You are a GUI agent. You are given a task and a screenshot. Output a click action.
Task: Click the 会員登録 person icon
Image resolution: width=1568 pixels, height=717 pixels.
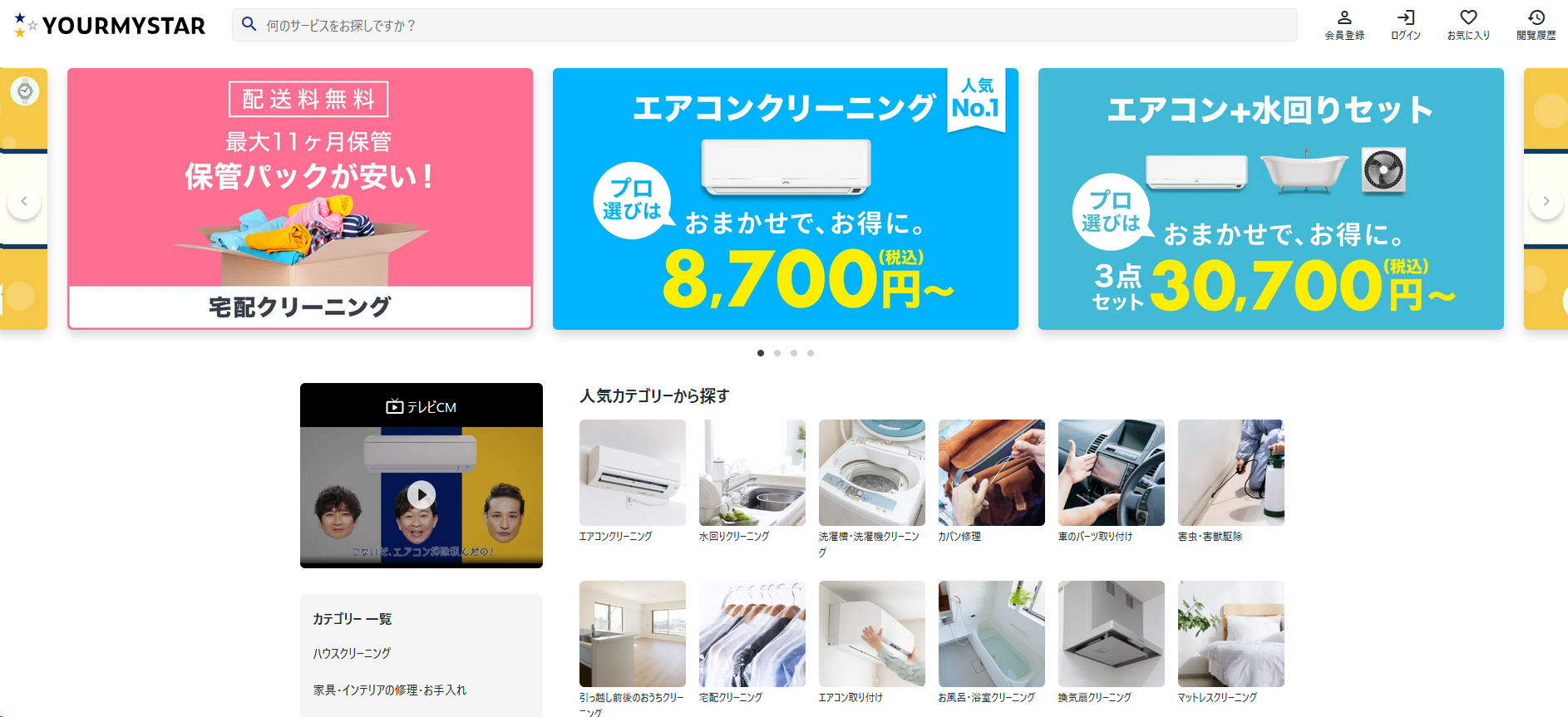click(1344, 17)
